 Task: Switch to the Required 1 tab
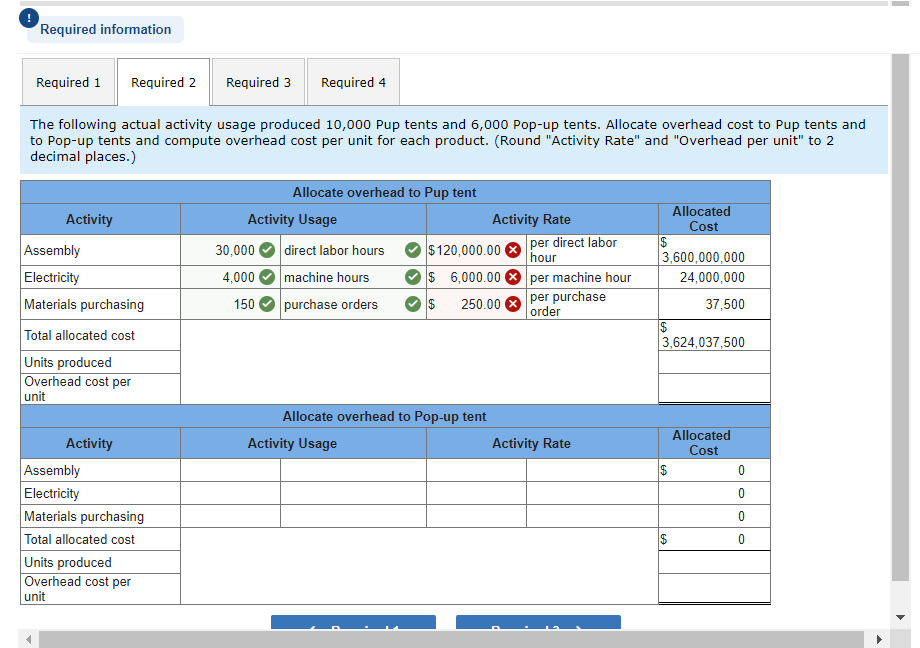[69, 82]
